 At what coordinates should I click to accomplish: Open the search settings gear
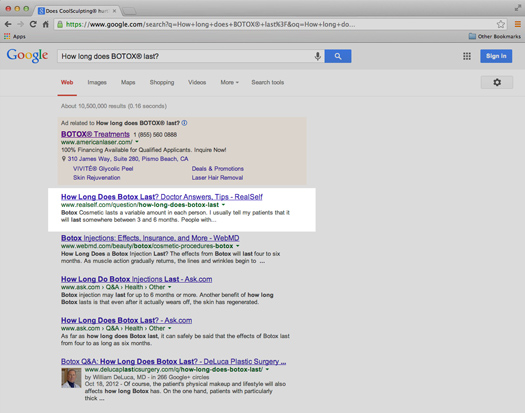pos(497,82)
